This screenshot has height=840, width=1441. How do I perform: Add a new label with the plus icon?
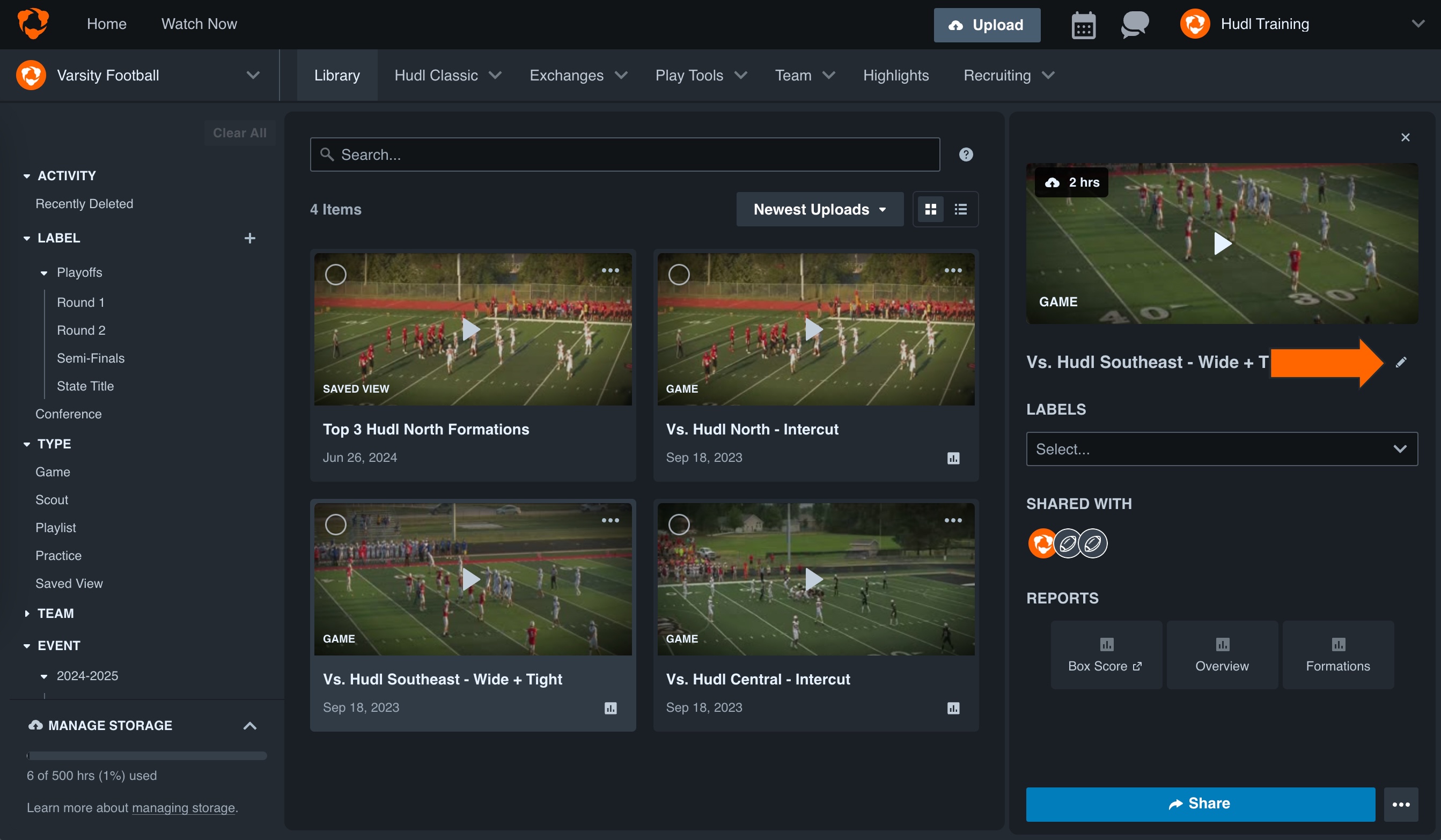(251, 238)
